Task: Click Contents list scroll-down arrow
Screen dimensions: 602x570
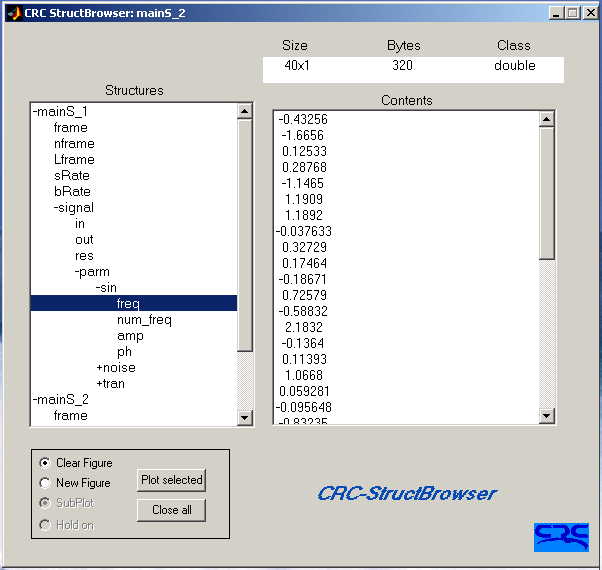Action: [x=546, y=415]
